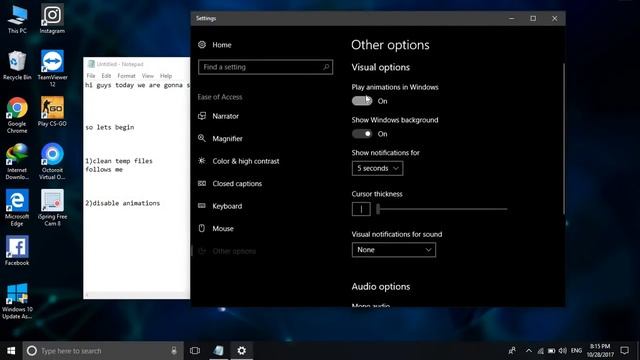Open Task View from the taskbar
The height and width of the screenshot is (360, 640).
coord(195,351)
